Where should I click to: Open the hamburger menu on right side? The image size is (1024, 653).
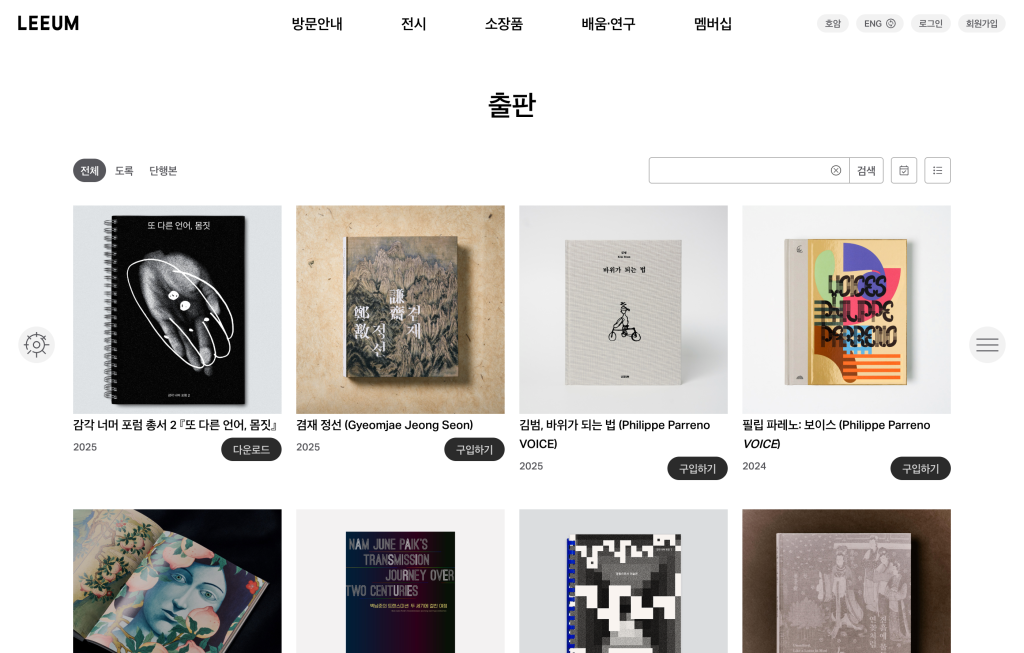[987, 345]
